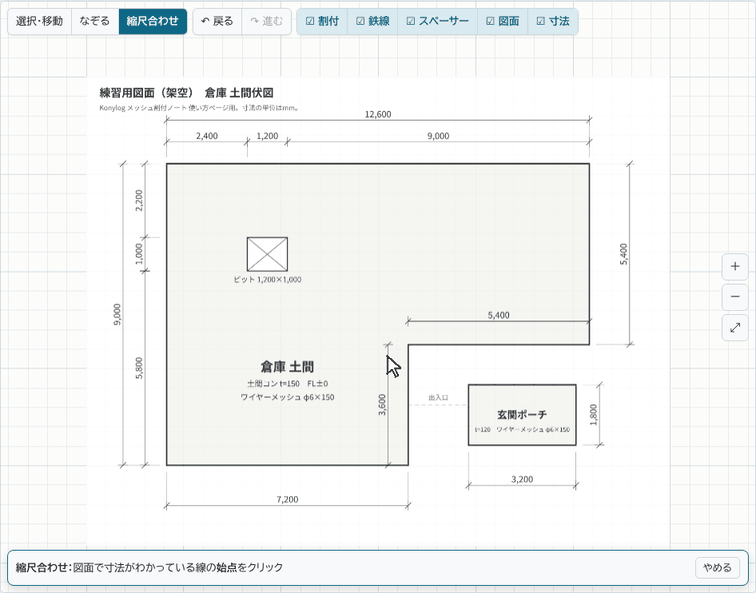Screen dimensions: 756x593
Task: Click the t=120 porch specification note
Action: [x=522, y=430]
